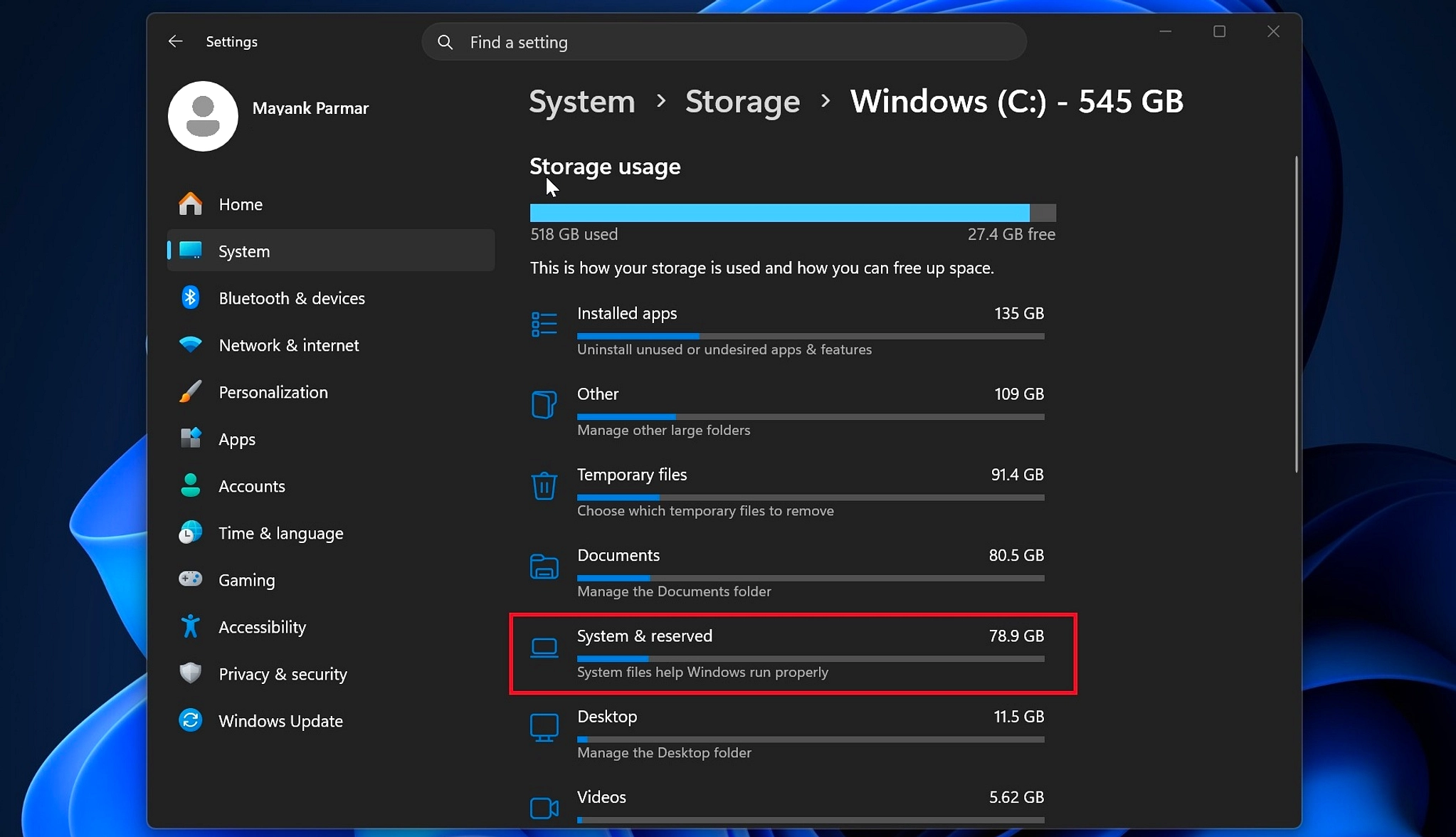Click the Privacy shield icon
The image size is (1456, 837).
(190, 673)
